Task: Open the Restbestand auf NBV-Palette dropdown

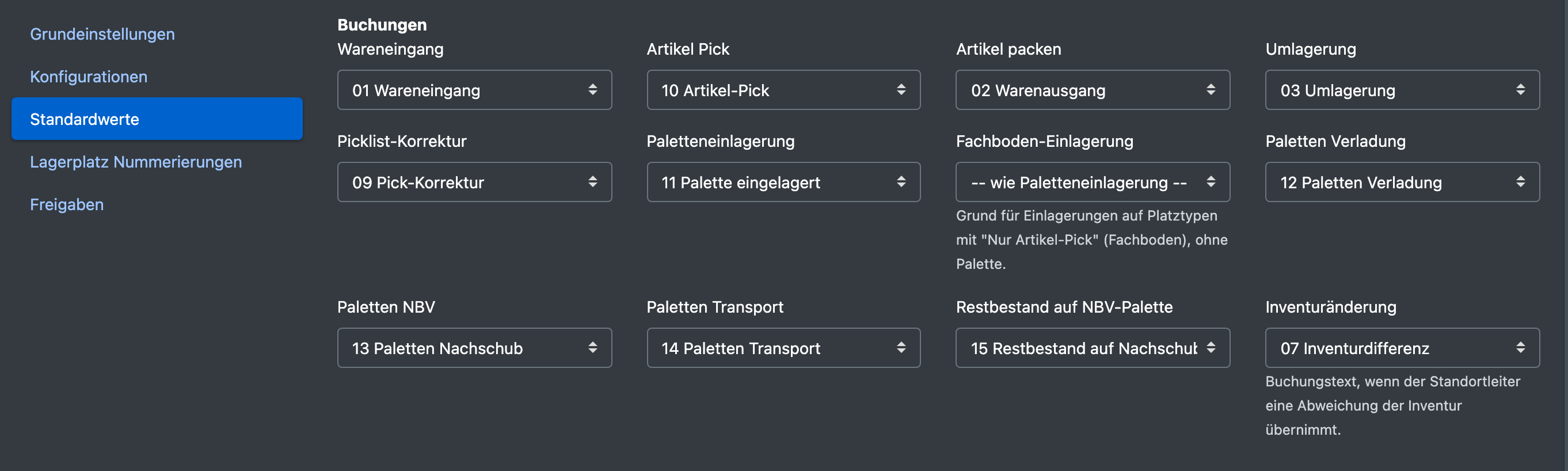Action: [1093, 348]
